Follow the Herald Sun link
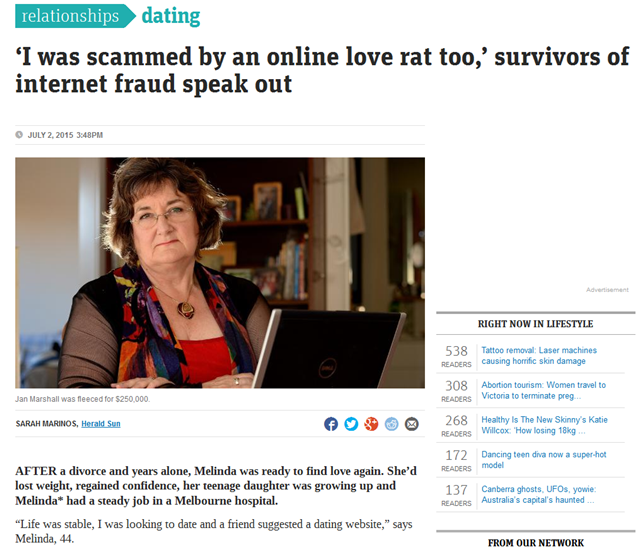 (x=101, y=423)
